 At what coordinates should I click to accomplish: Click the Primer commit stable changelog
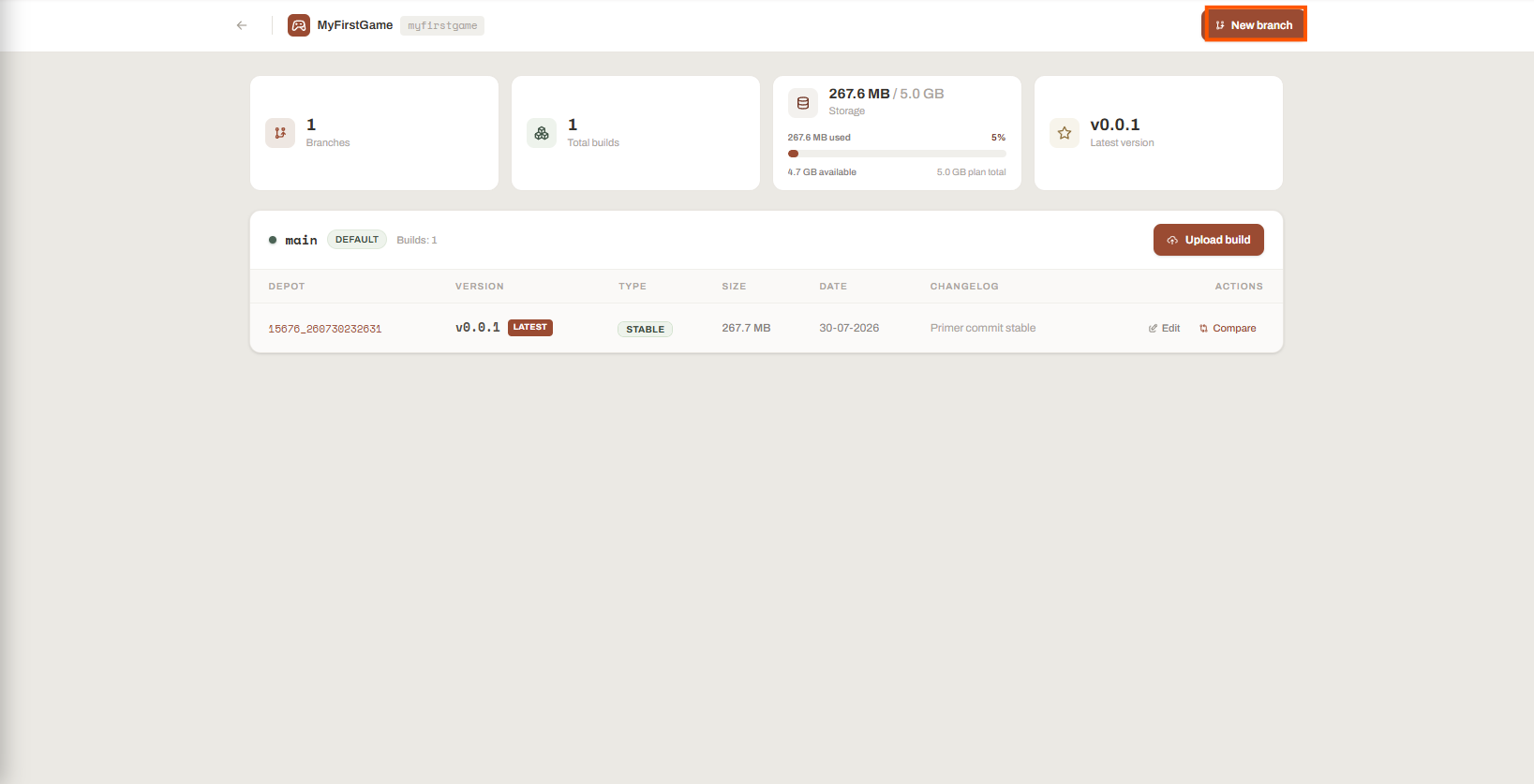(983, 329)
